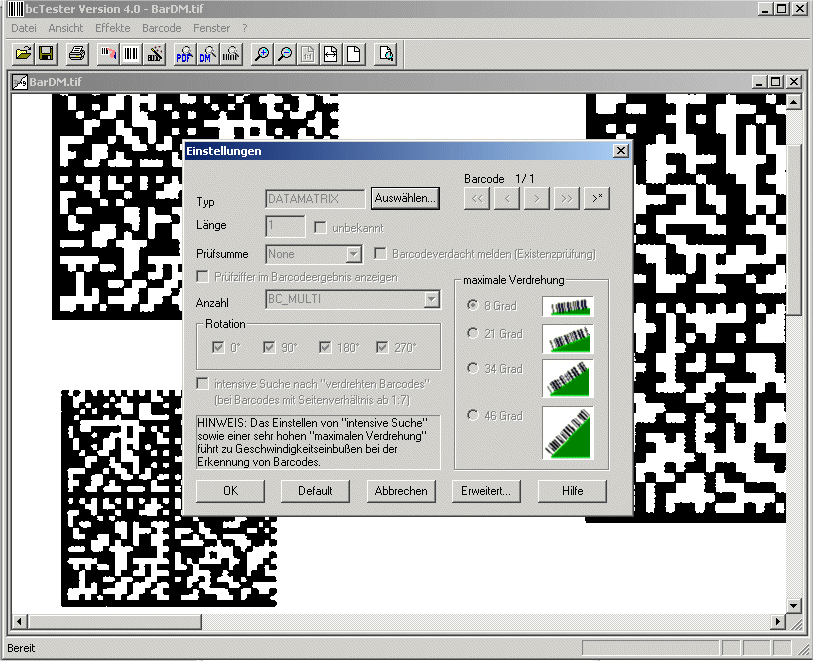813x661 pixels.
Task: Open the Ansicht menu
Action: (66, 28)
